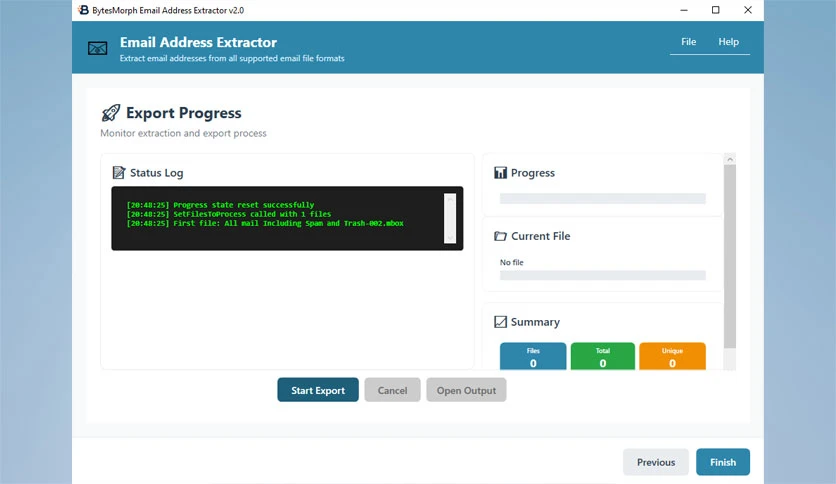Click the 'Progress state reset successfully' log line
The width and height of the screenshot is (836, 484).
pos(220,205)
